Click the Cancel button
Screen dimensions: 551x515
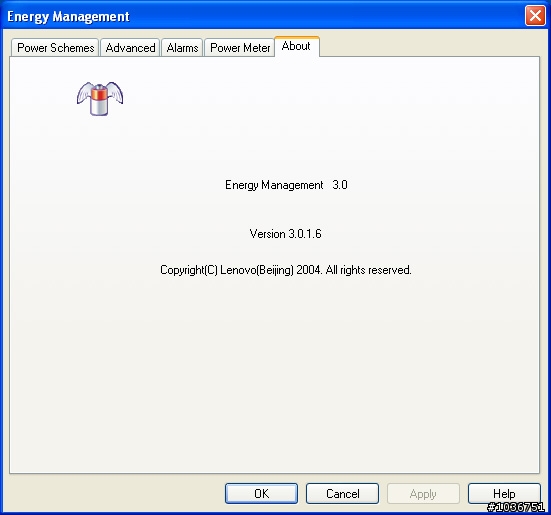pos(342,494)
